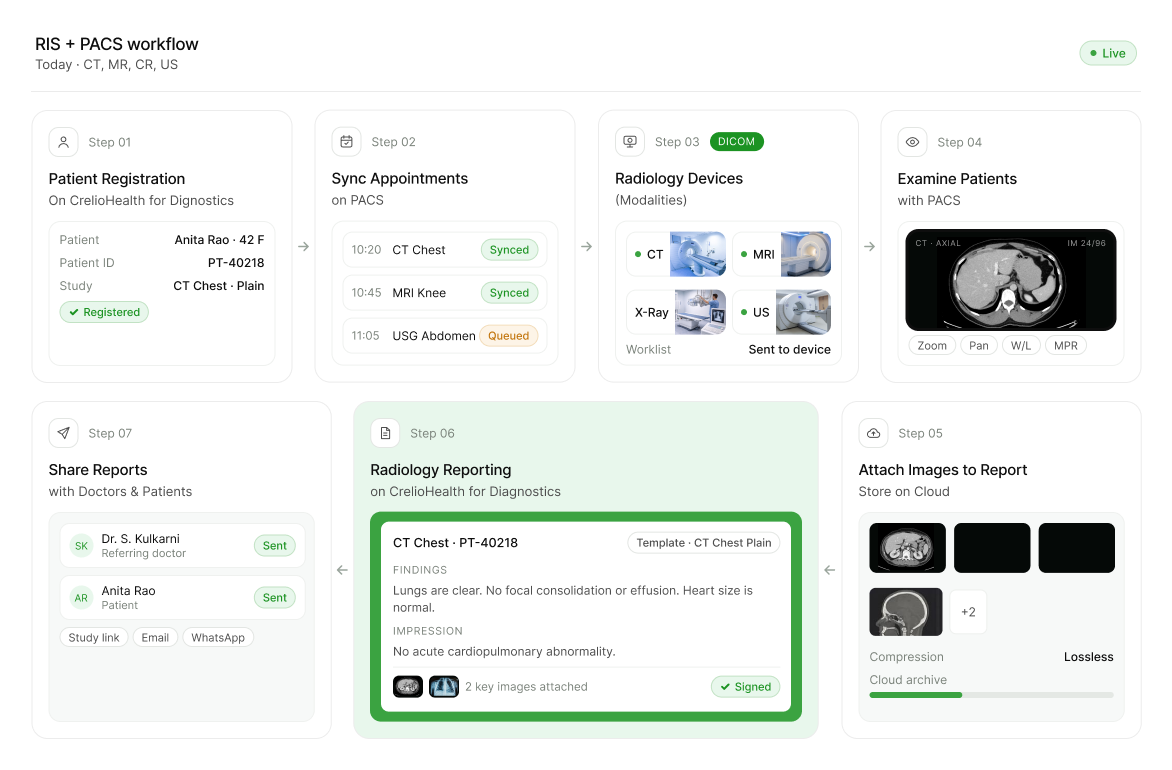Click the Step 02 calendar icon
The height and width of the screenshot is (770, 1172).
click(x=347, y=142)
